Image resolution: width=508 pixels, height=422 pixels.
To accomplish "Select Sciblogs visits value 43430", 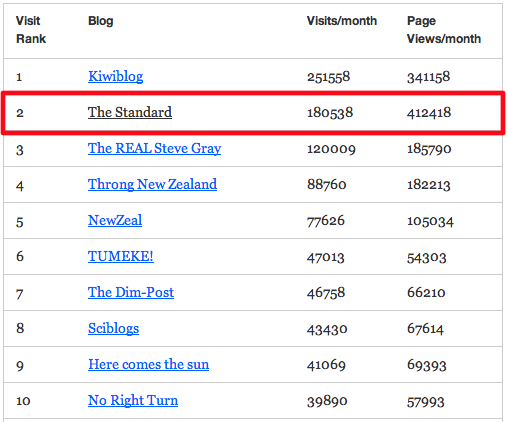I will [x=327, y=329].
